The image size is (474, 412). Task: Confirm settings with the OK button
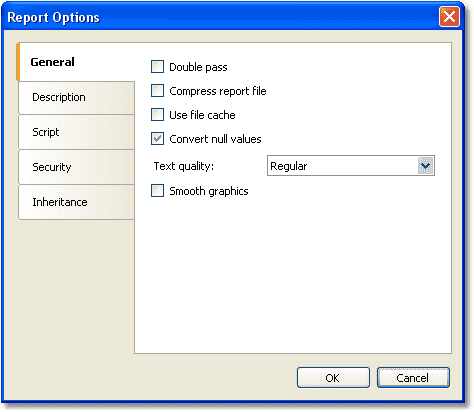pyautogui.click(x=333, y=378)
